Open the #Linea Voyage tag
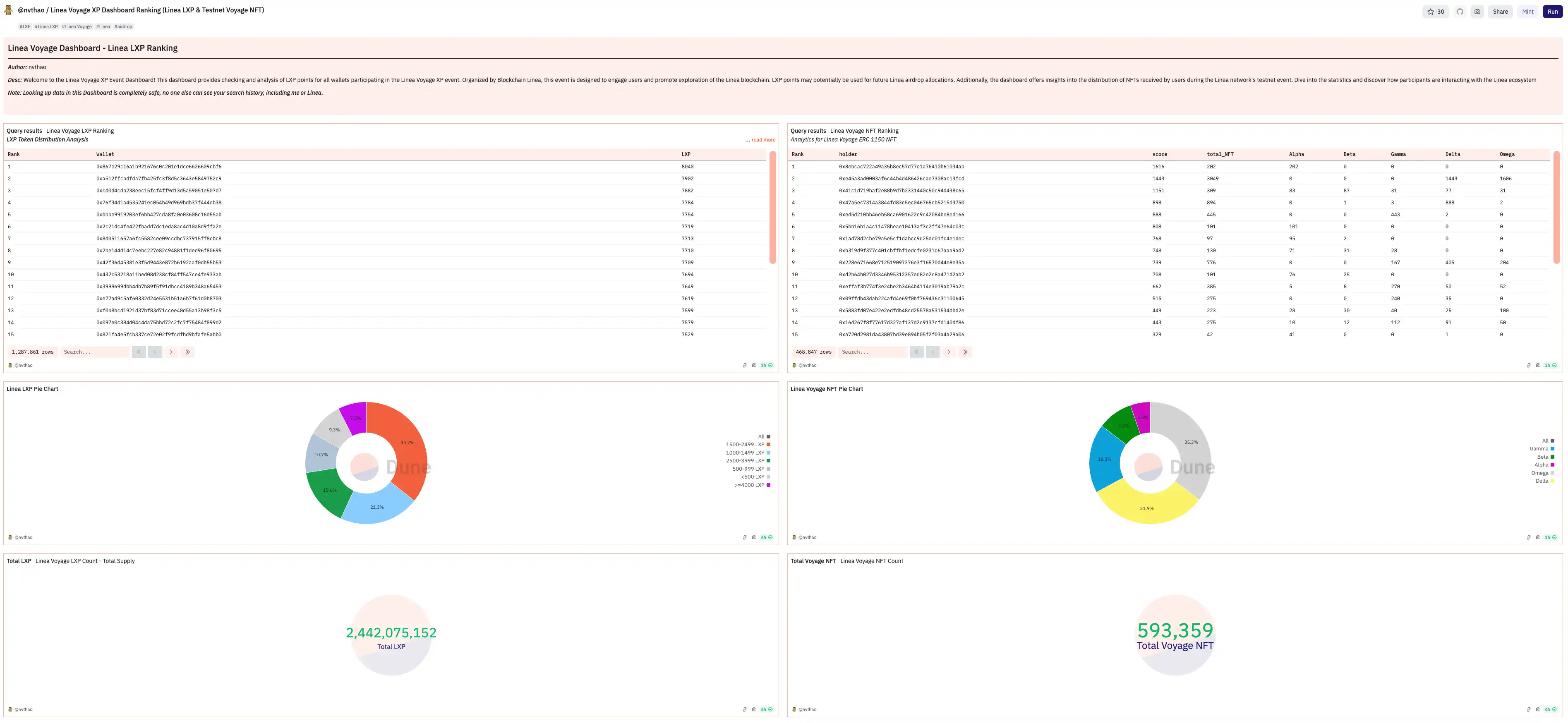1568x723 pixels. 77,27
